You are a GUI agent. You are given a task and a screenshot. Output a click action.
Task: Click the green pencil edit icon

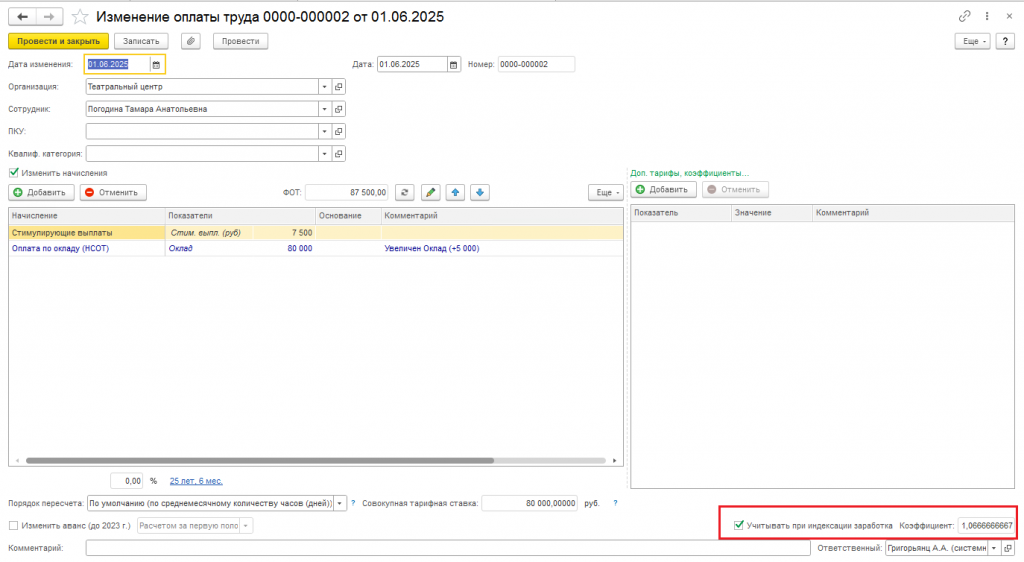coord(430,193)
